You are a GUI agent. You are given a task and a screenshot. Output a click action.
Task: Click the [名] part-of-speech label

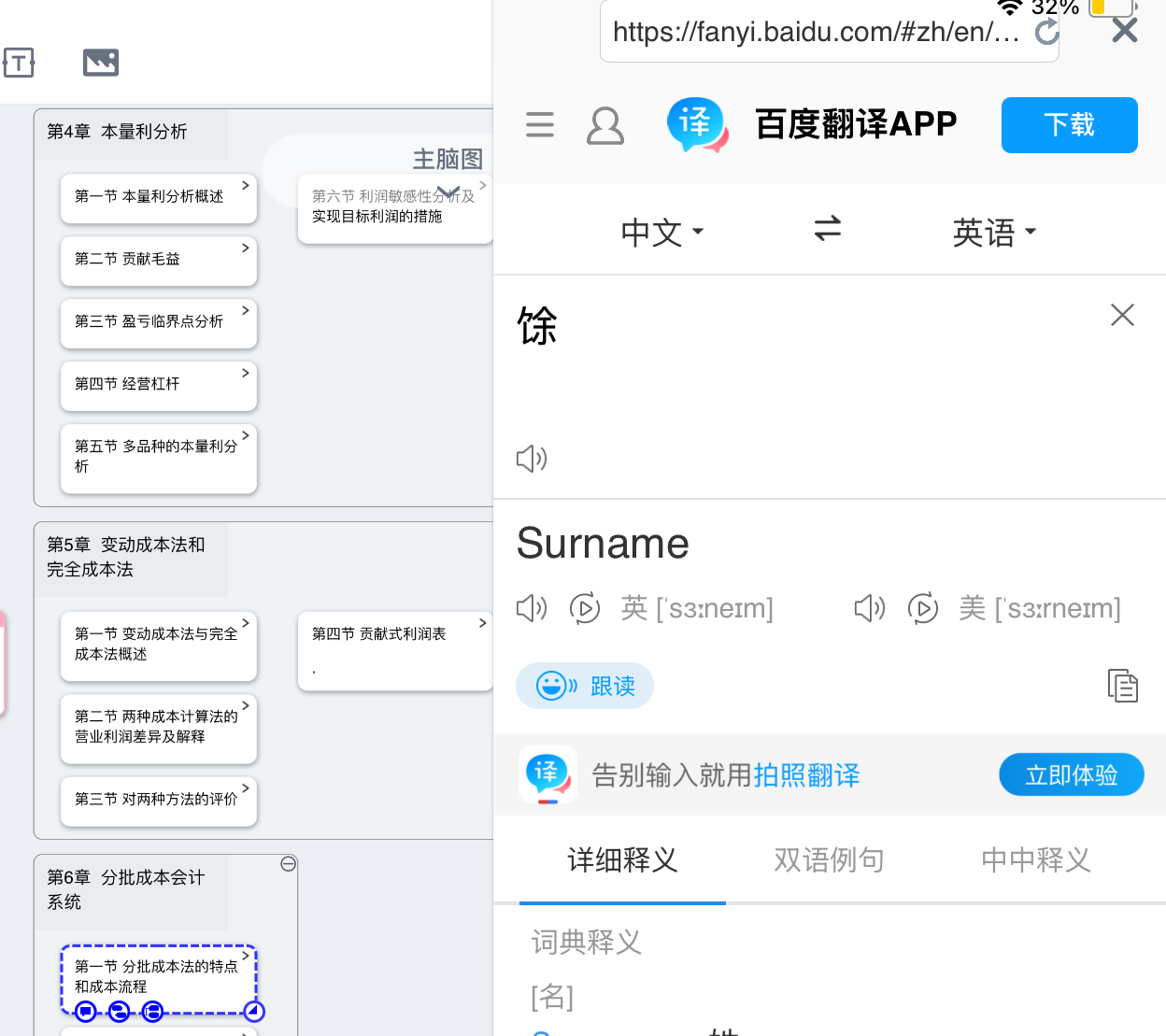tap(552, 998)
